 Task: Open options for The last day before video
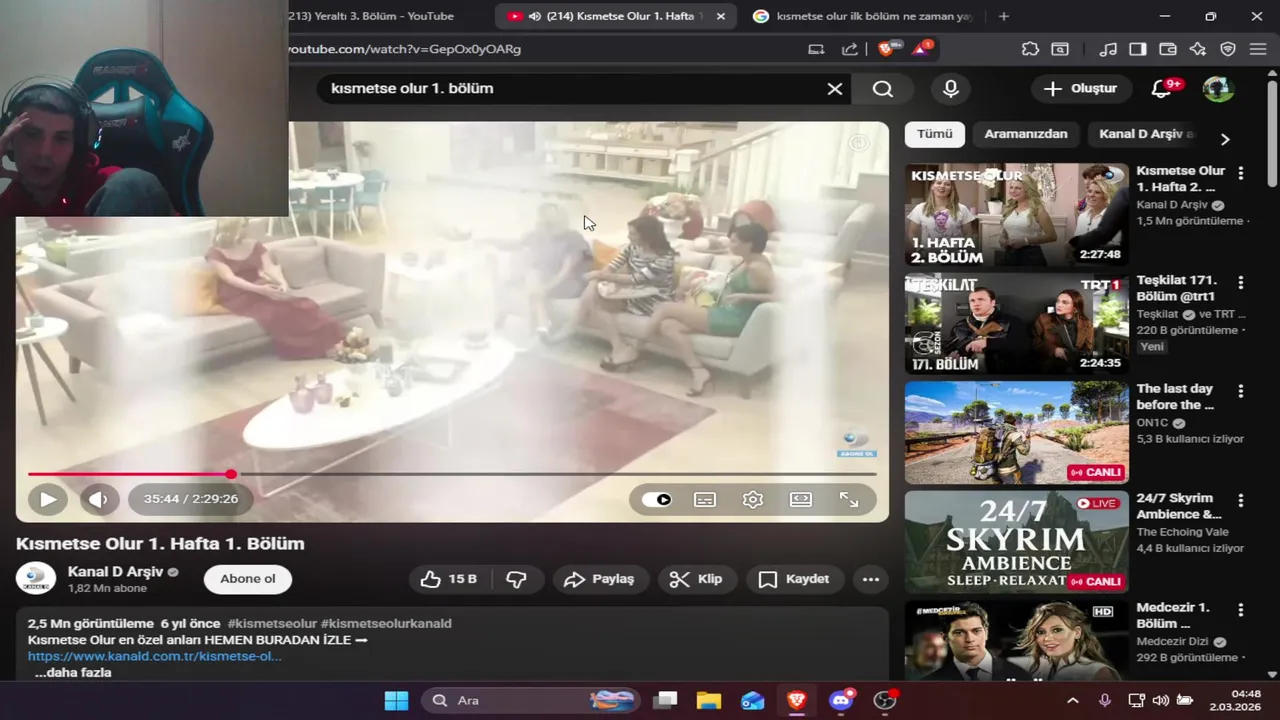point(1241,391)
